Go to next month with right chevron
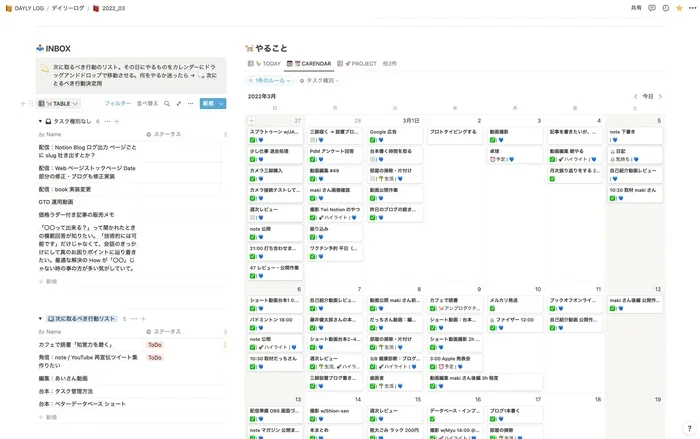700x439 pixels. [x=660, y=96]
